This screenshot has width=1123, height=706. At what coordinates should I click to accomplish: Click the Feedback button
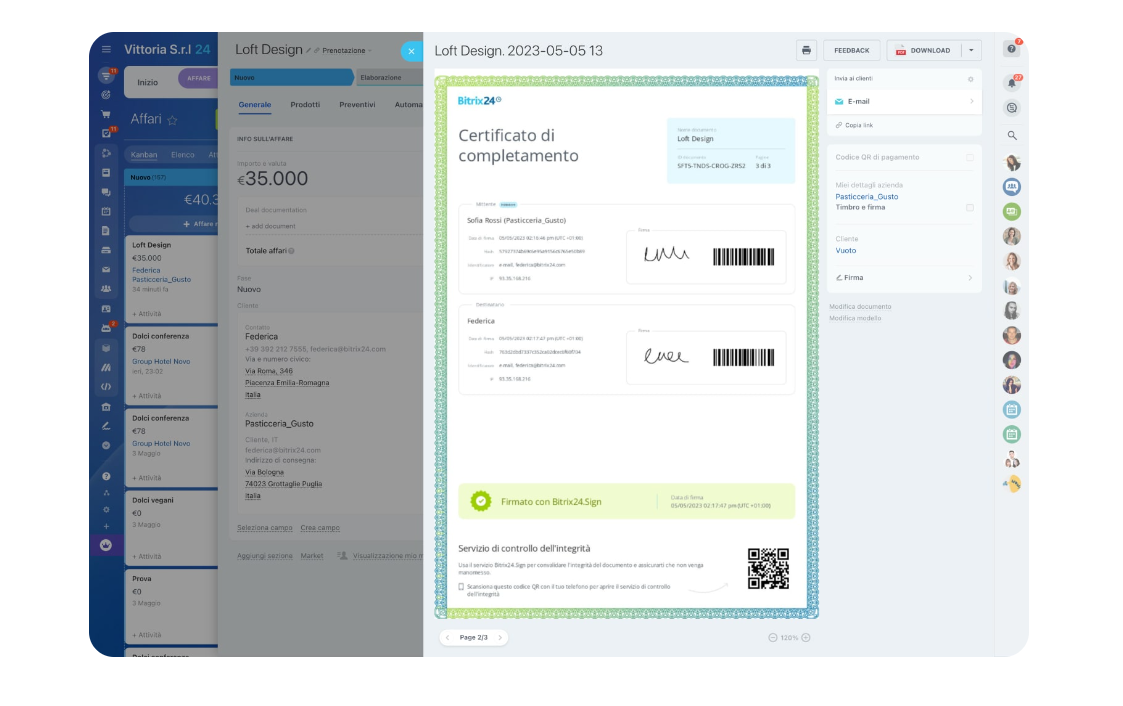[x=852, y=50]
